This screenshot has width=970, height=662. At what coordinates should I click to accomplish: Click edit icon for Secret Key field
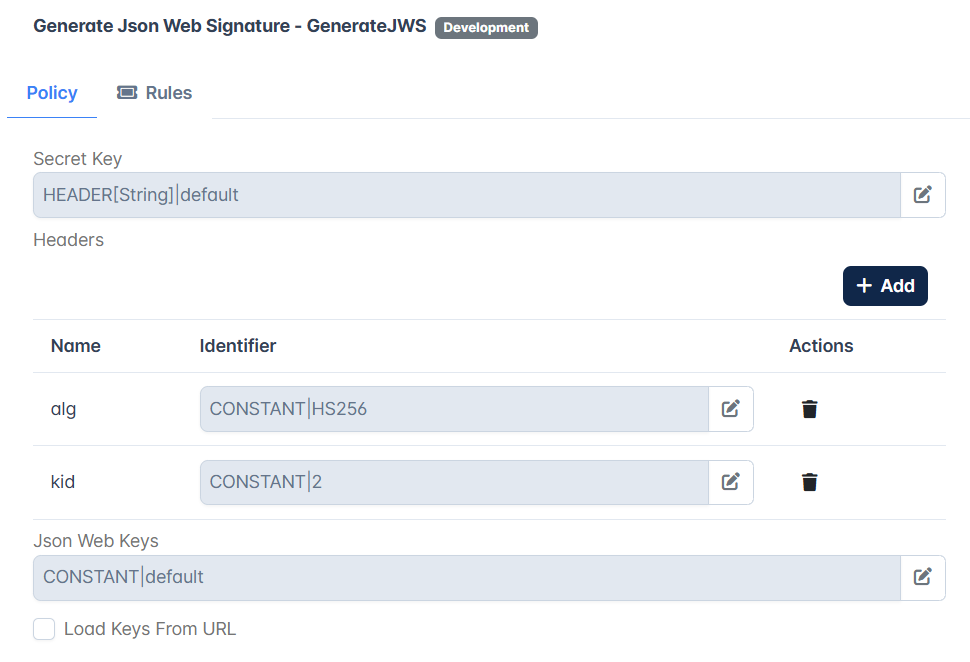point(922,195)
